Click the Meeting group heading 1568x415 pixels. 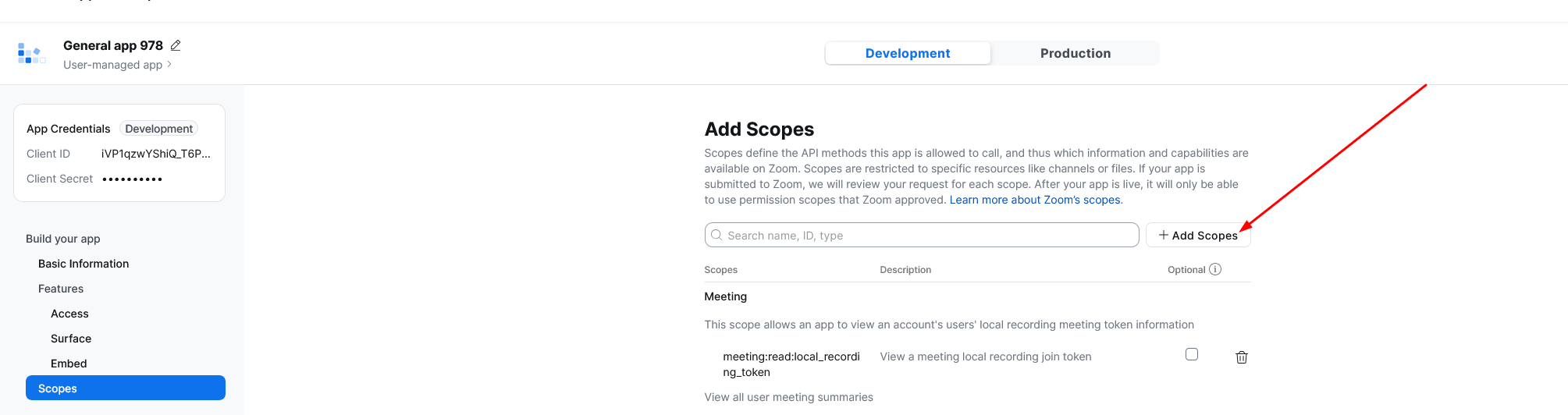[725, 296]
